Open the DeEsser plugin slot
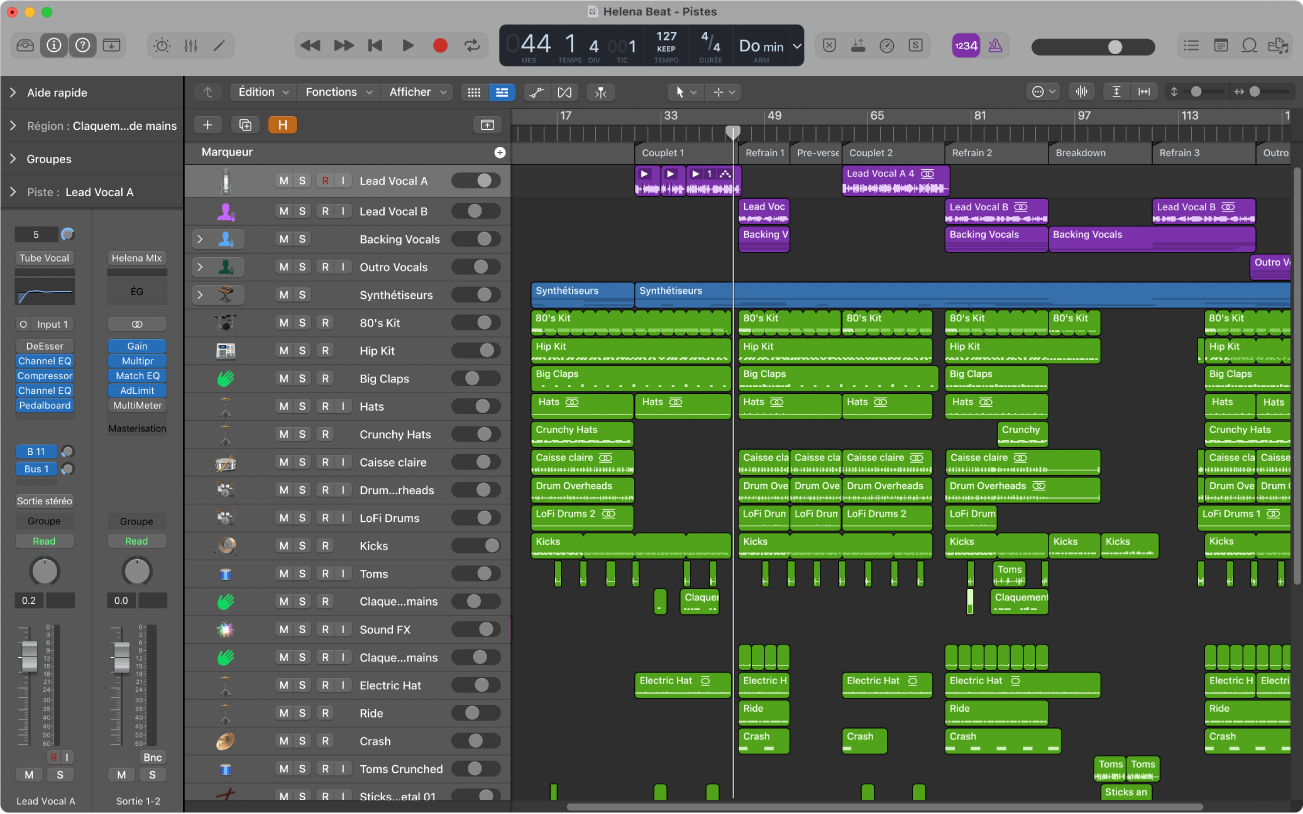Image resolution: width=1303 pixels, height=814 pixels. tap(44, 346)
